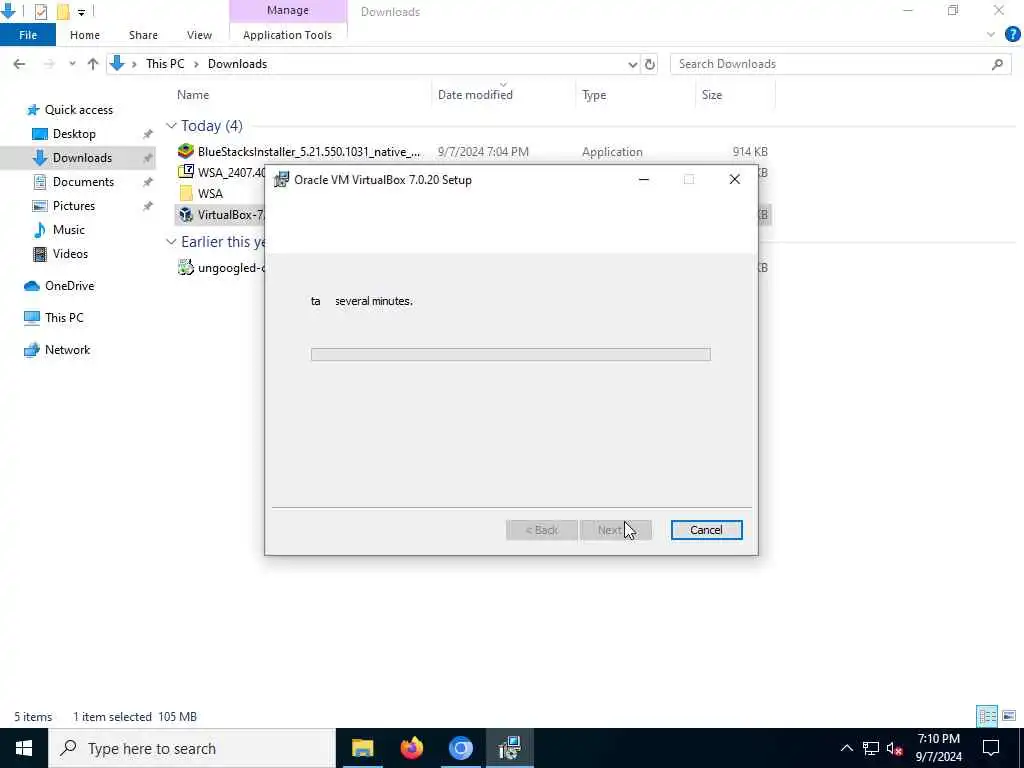
Task: Go back in Explorer navigation
Action: coord(19,64)
